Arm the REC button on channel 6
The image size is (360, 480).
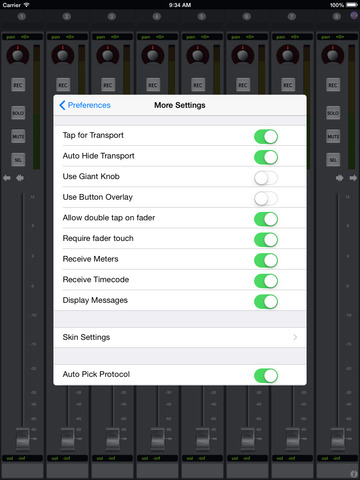click(x=243, y=85)
